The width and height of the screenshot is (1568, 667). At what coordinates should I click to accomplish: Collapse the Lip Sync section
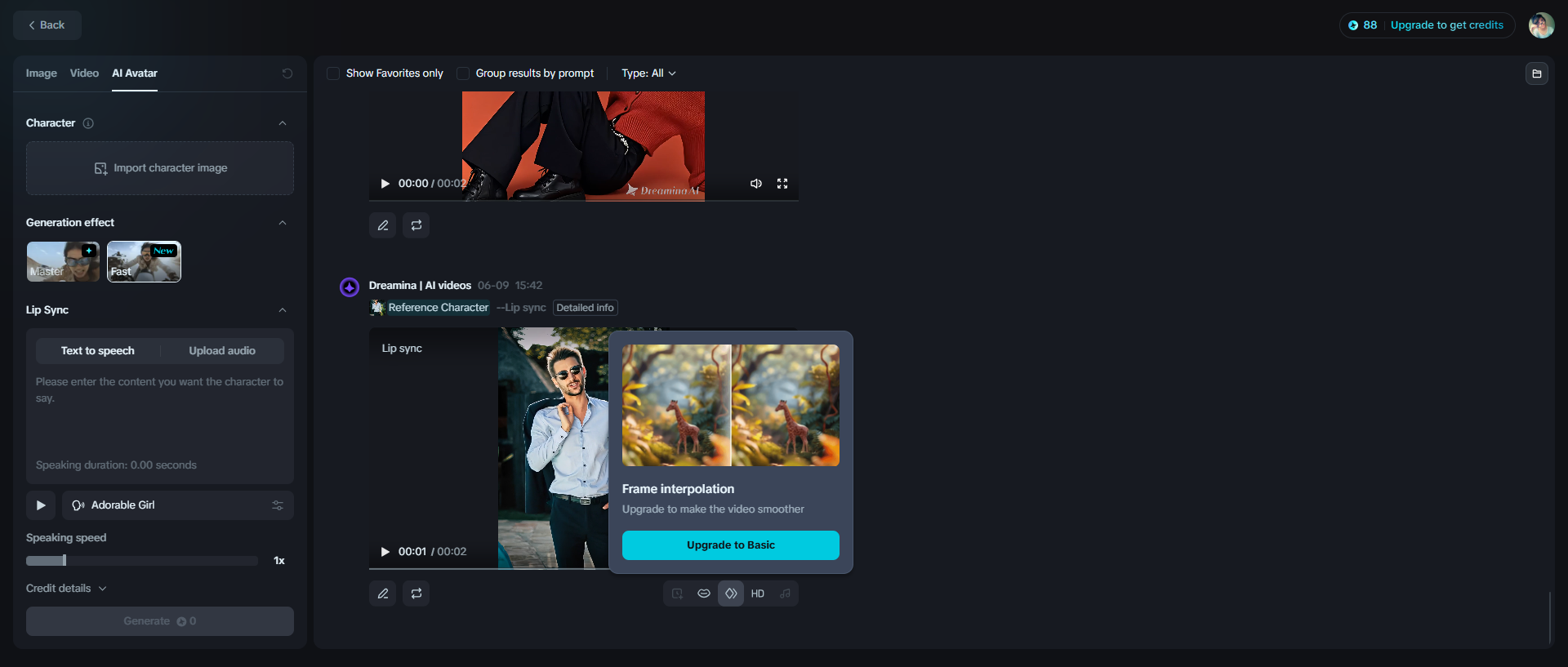[x=283, y=310]
